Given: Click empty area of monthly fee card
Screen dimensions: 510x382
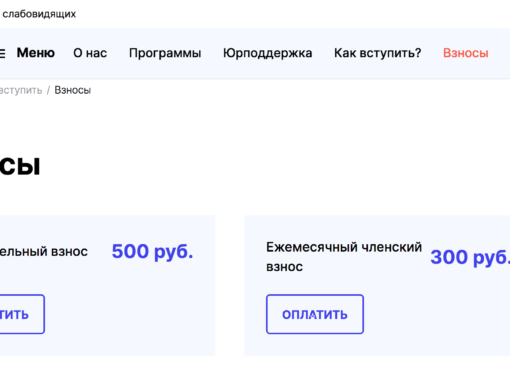Looking at the screenshot, I should 433,320.
